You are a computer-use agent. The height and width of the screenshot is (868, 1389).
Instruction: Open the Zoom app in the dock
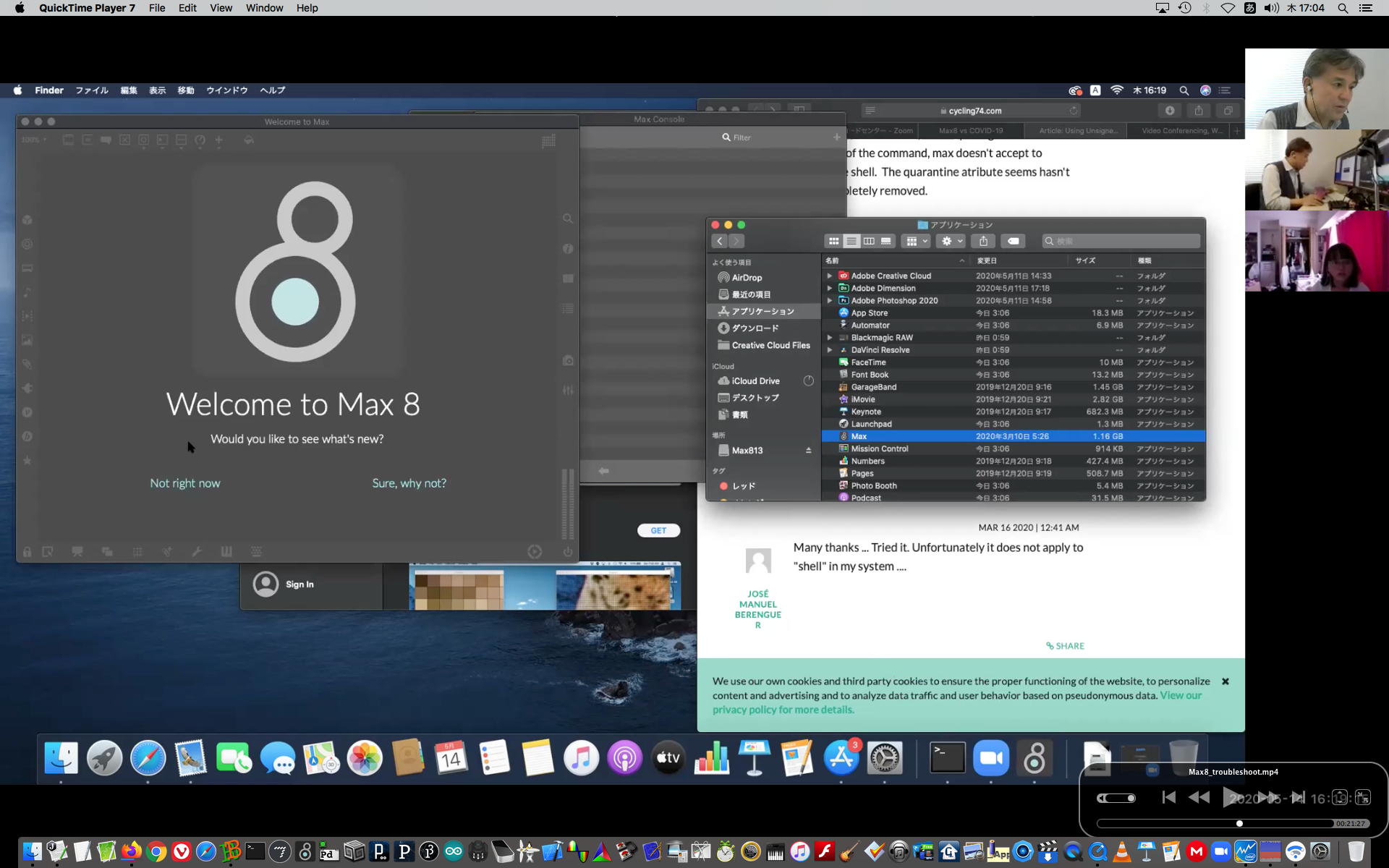(x=1221, y=851)
